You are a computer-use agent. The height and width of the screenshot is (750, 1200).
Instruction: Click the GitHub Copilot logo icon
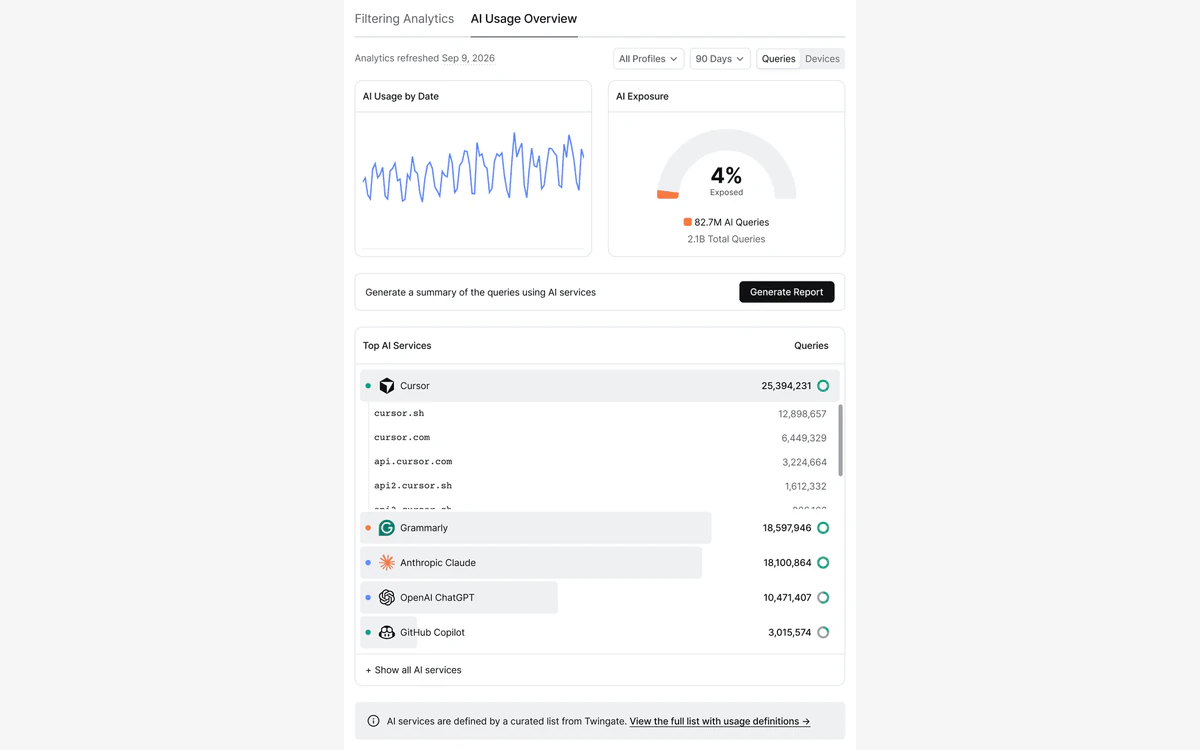pos(387,633)
